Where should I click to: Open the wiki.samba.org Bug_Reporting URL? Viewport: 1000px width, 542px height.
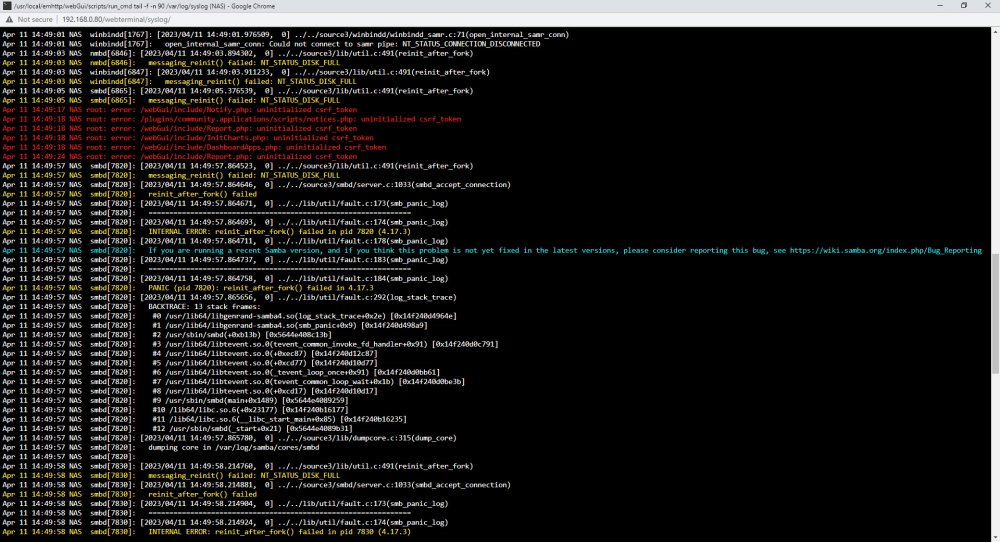886,251
